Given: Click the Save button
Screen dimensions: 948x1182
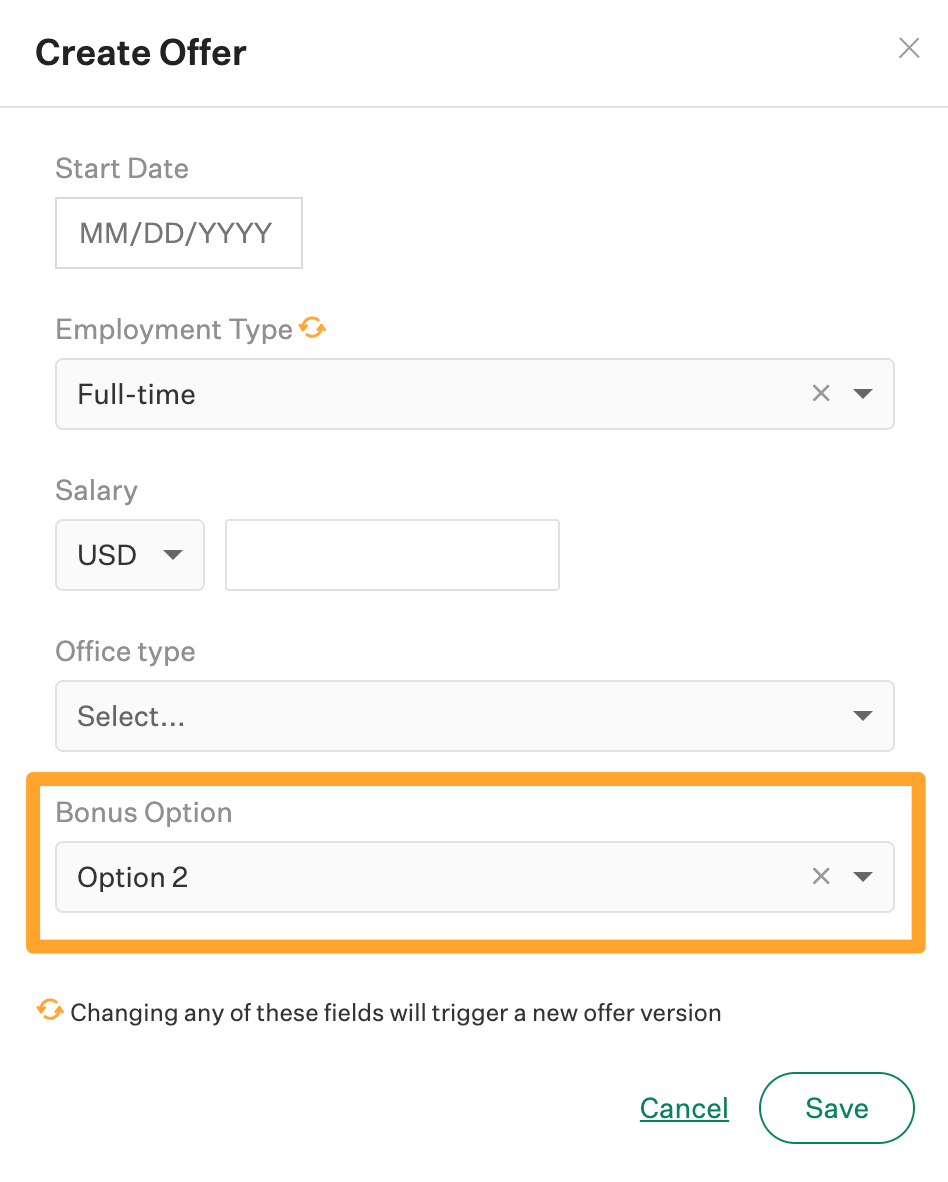Looking at the screenshot, I should [836, 1107].
